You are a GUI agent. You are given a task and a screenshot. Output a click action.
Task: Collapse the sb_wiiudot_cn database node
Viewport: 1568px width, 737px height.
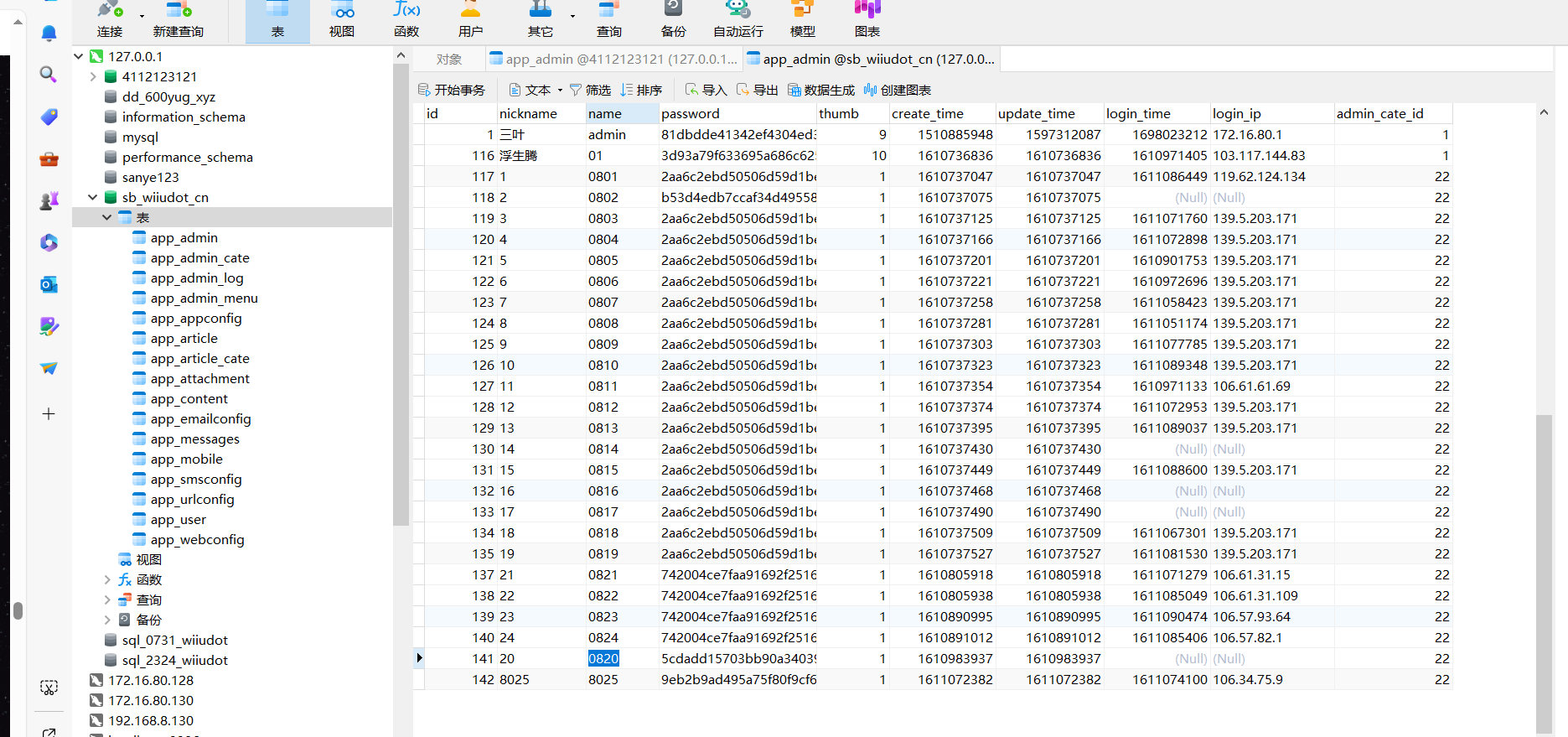coord(93,197)
